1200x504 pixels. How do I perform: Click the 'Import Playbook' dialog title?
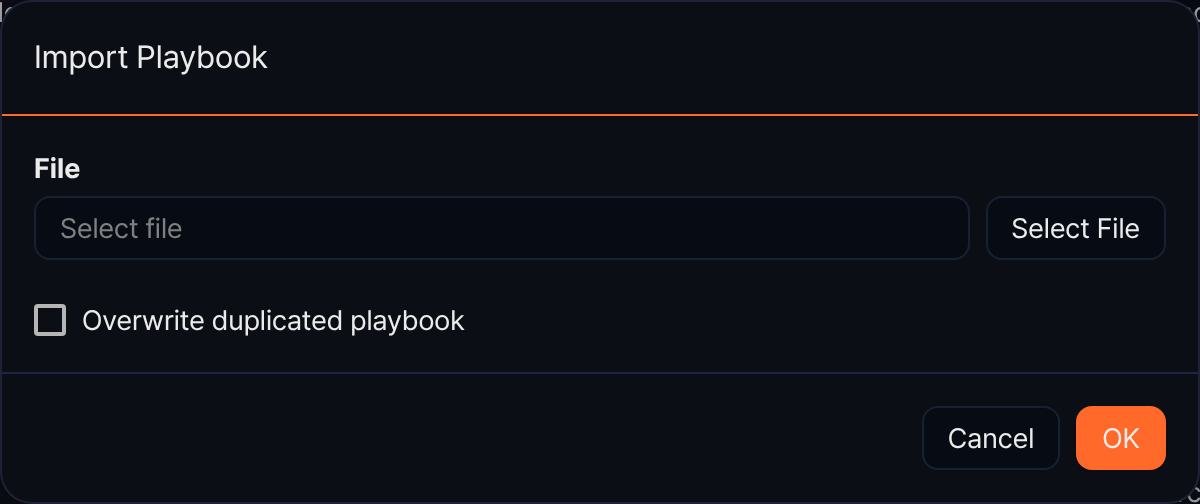tap(151, 58)
